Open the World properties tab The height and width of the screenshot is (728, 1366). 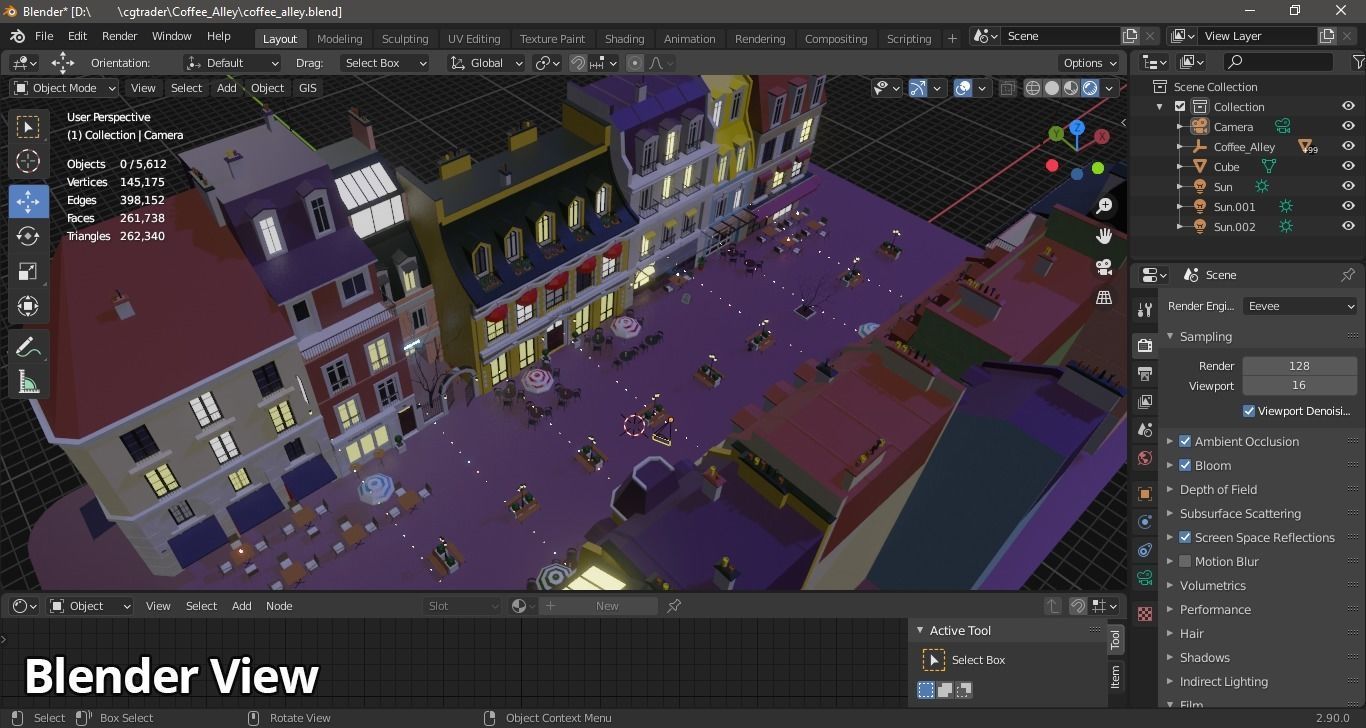coord(1145,458)
